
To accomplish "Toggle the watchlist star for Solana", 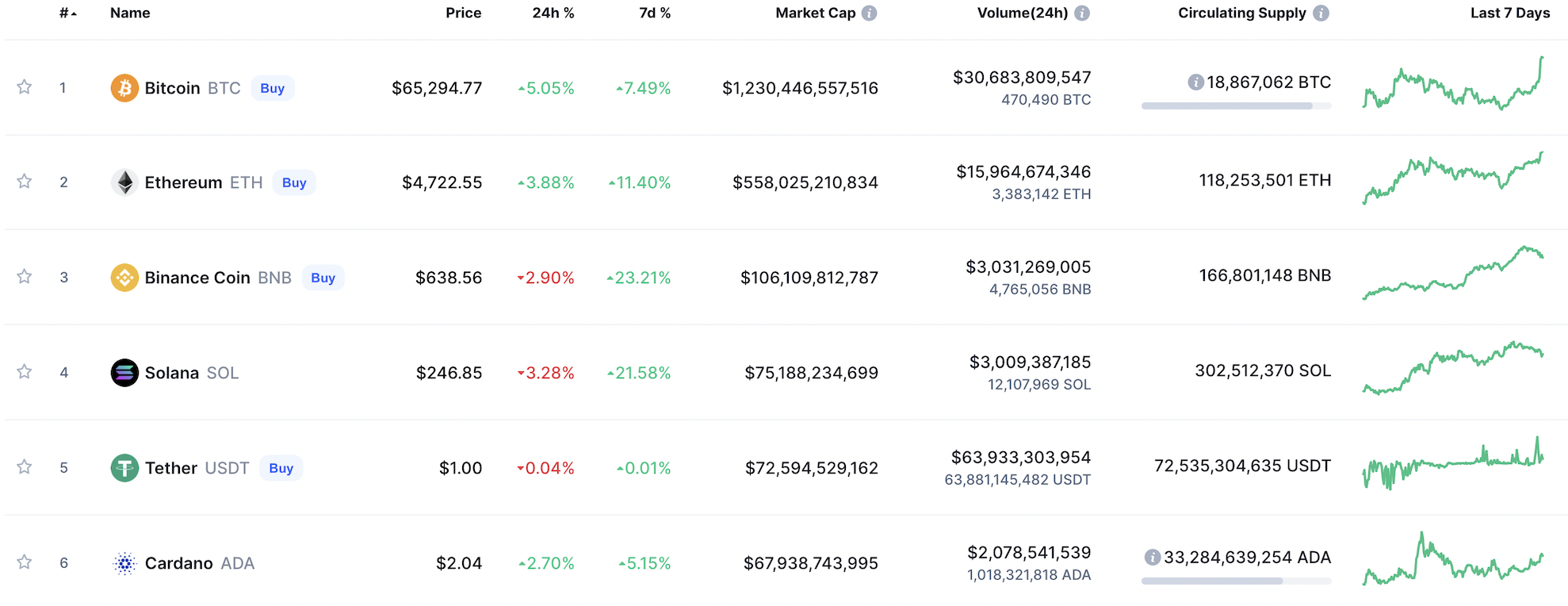I will click(x=25, y=372).
